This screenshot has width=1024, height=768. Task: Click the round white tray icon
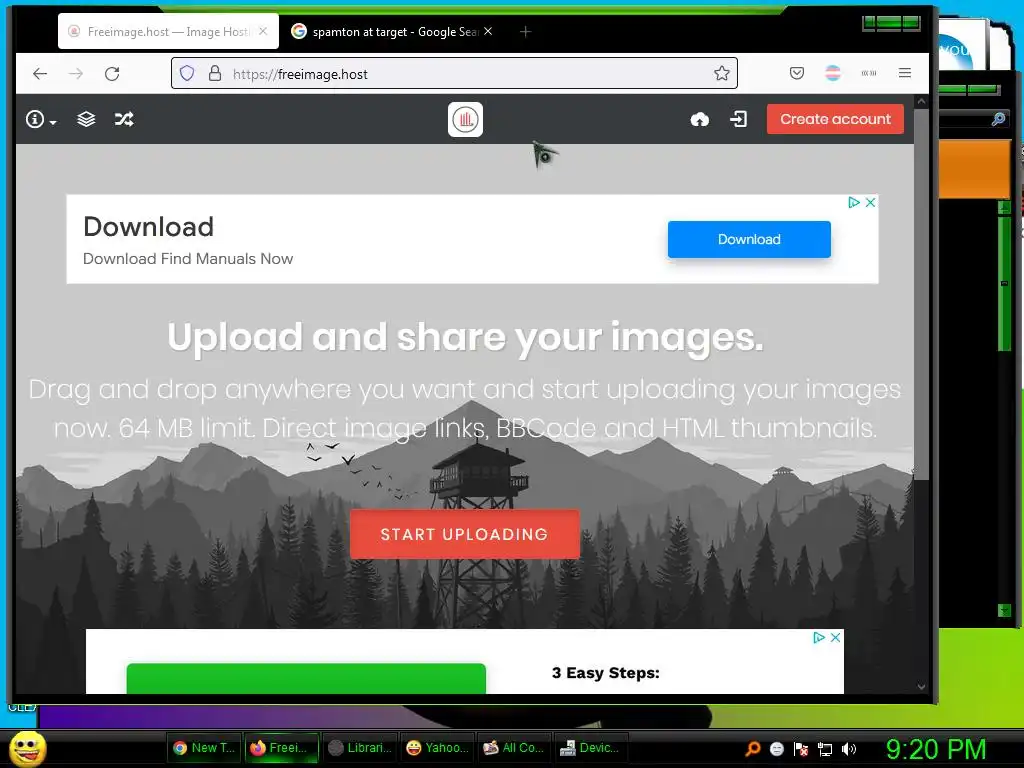(x=776, y=749)
